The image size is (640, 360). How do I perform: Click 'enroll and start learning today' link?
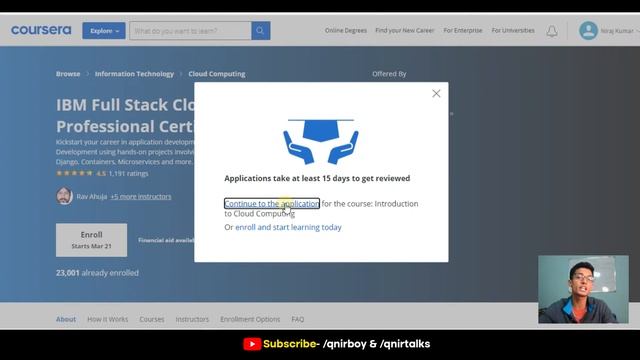[288, 227]
